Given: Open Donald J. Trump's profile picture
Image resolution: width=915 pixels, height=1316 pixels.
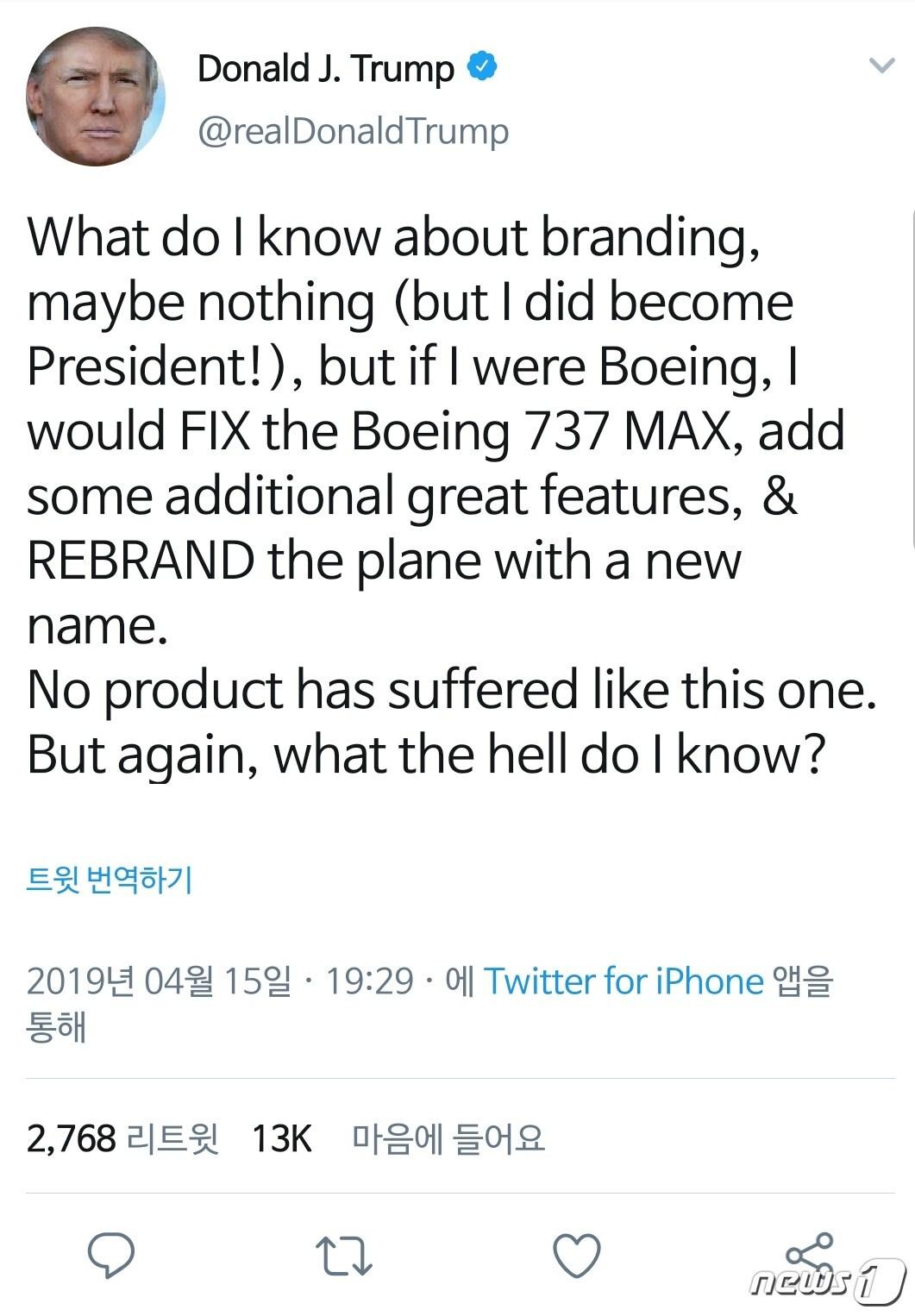Looking at the screenshot, I should (x=94, y=96).
